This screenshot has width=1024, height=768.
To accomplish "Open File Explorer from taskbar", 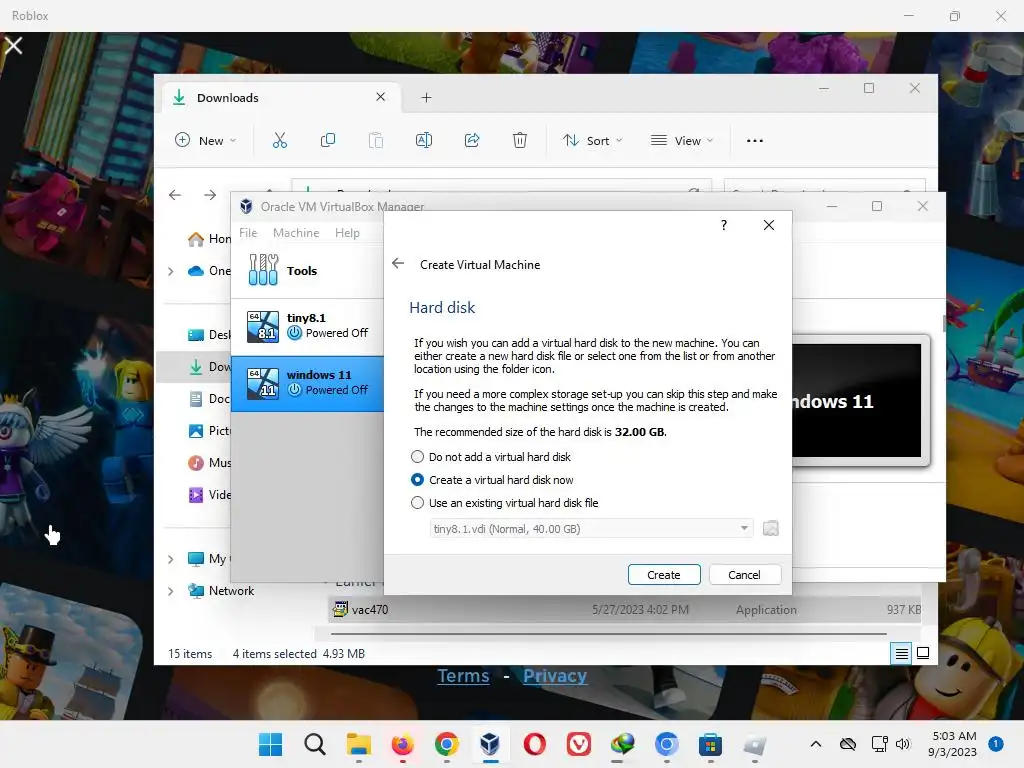I will click(x=359, y=744).
